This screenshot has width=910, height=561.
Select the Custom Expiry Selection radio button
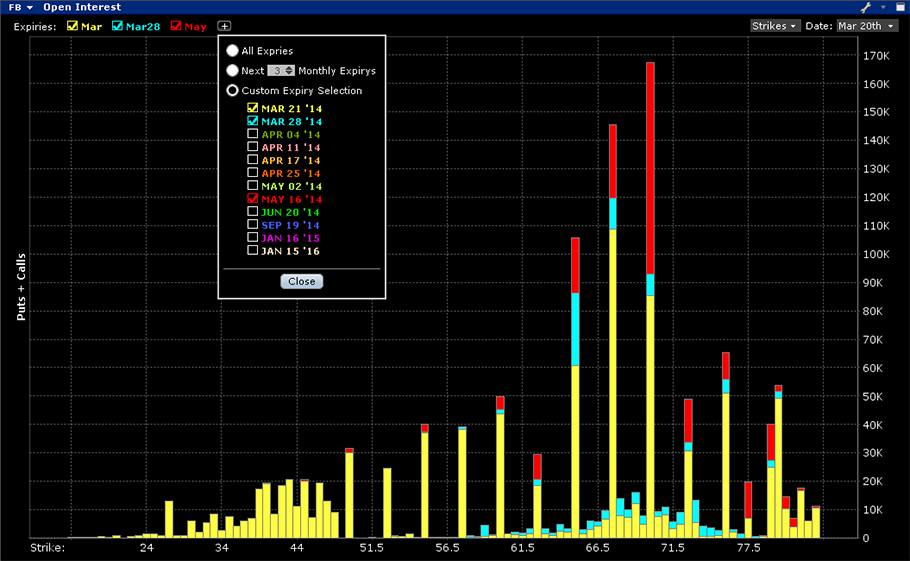pyautogui.click(x=232, y=91)
